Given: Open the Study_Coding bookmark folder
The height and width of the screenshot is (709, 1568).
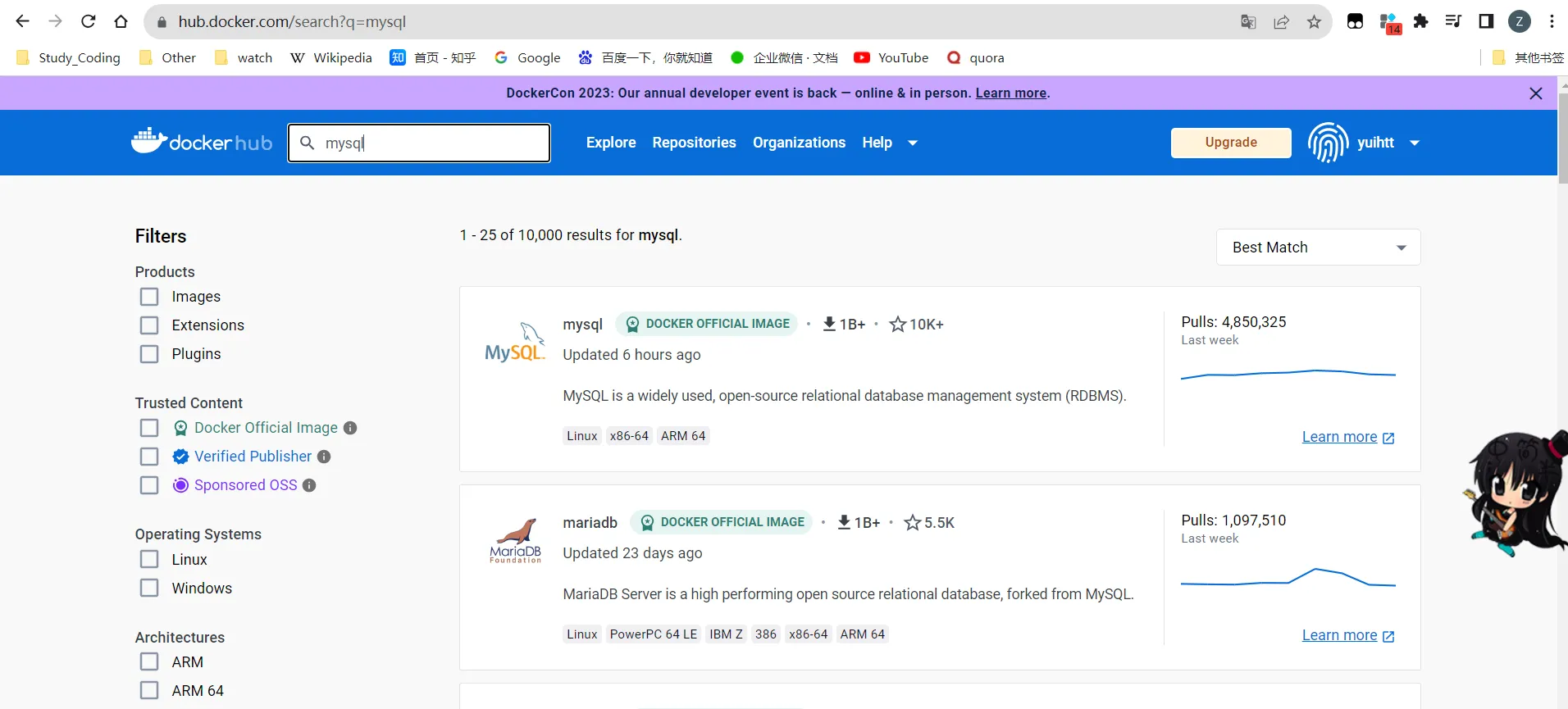Looking at the screenshot, I should point(69,57).
